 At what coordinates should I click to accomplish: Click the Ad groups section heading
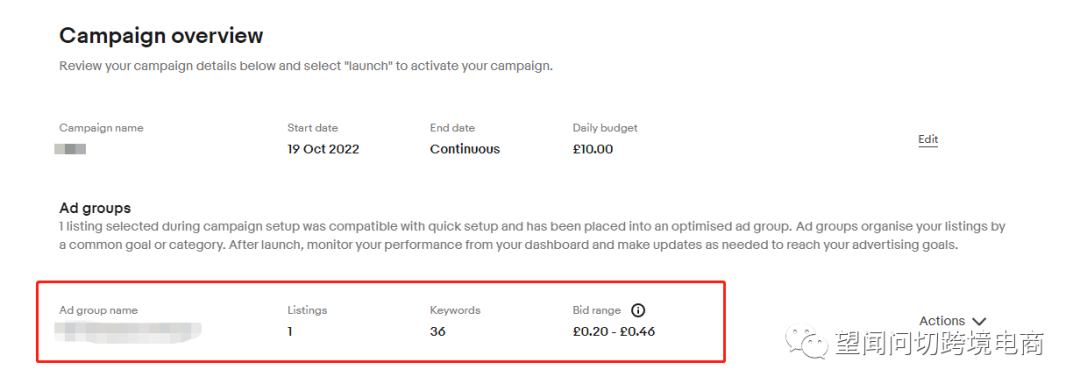[95, 208]
